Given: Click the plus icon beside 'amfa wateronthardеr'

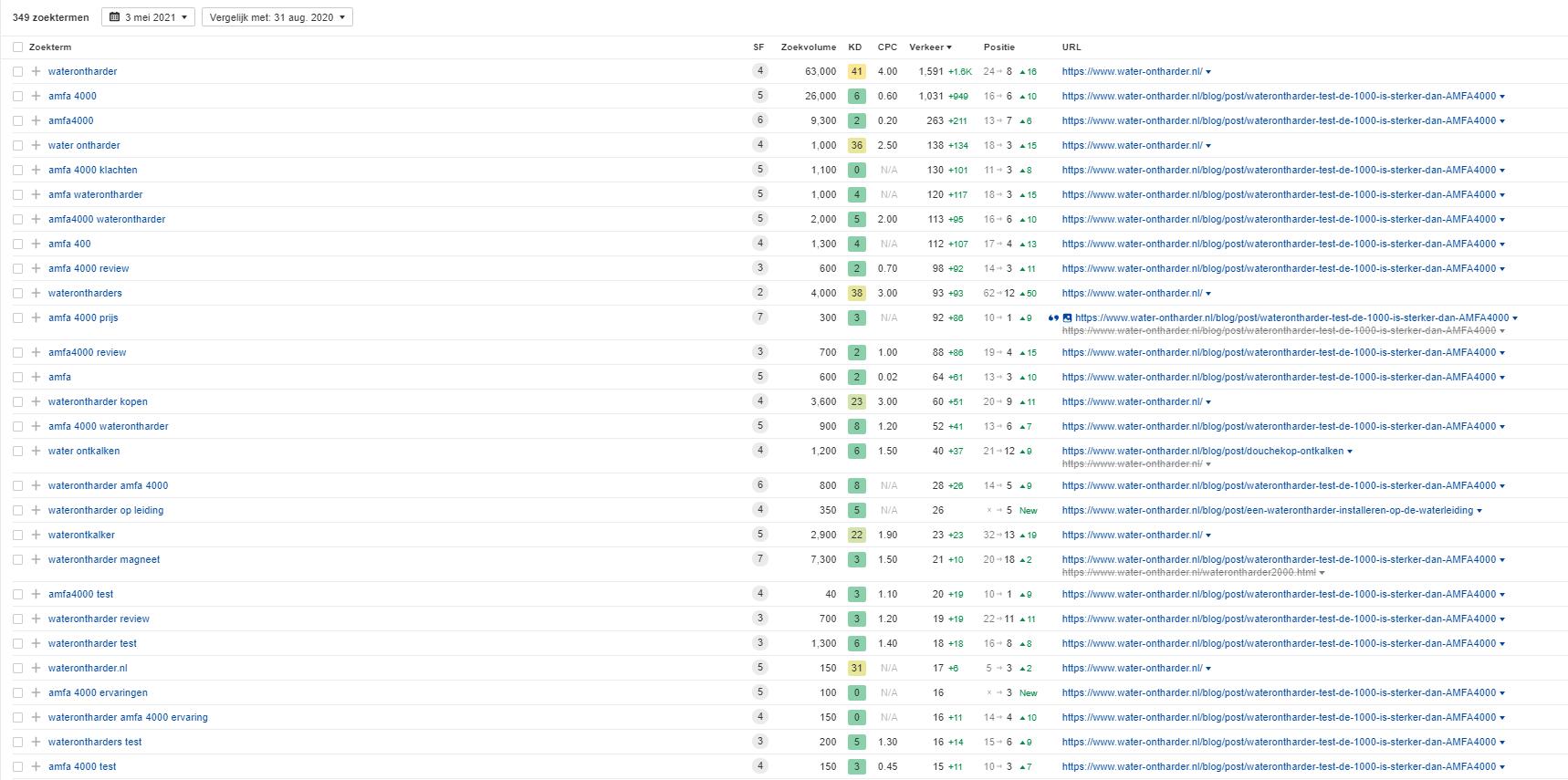Looking at the screenshot, I should click(x=36, y=194).
